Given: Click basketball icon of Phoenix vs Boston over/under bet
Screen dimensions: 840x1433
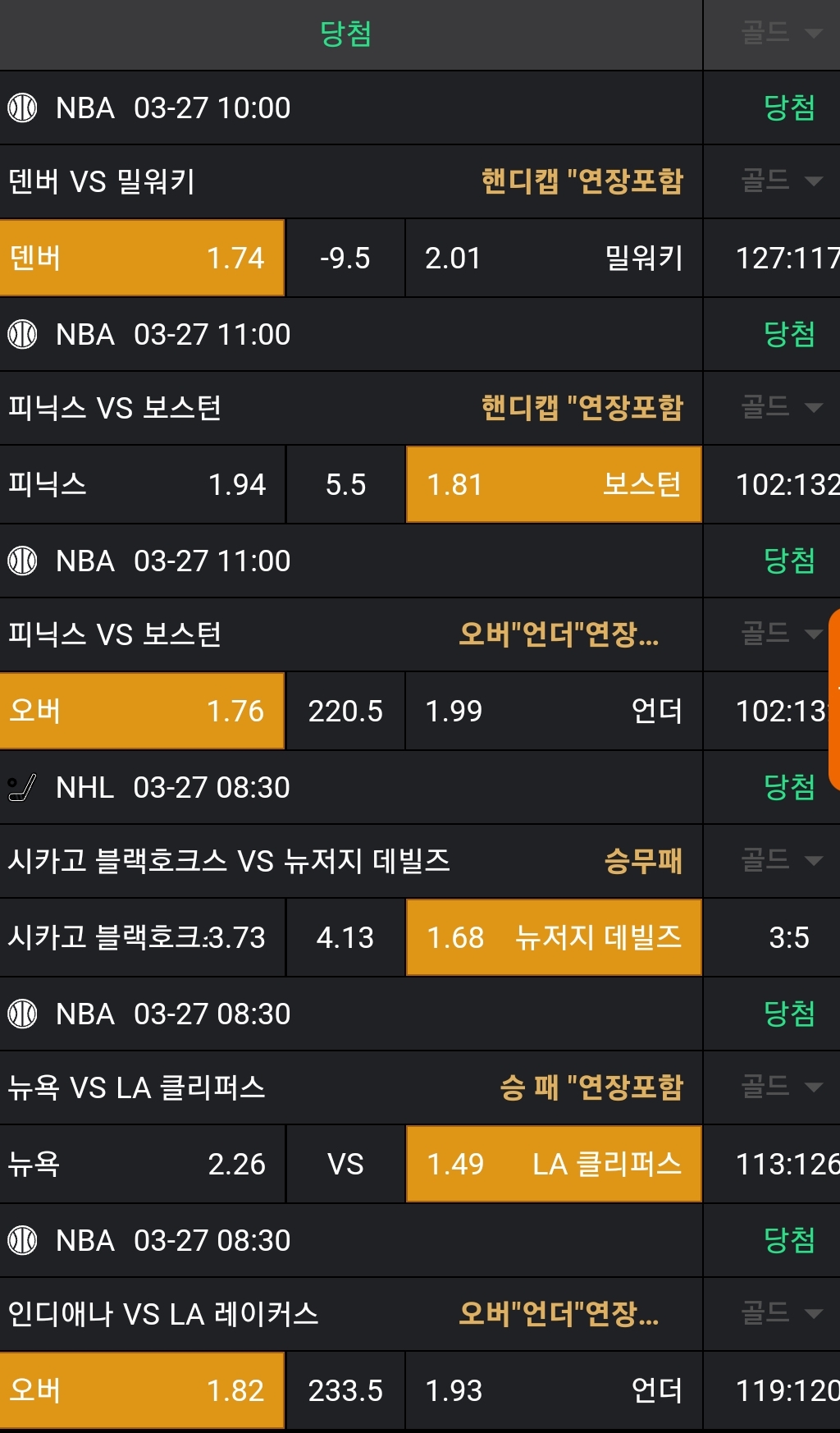Looking at the screenshot, I should pyautogui.click(x=22, y=561).
